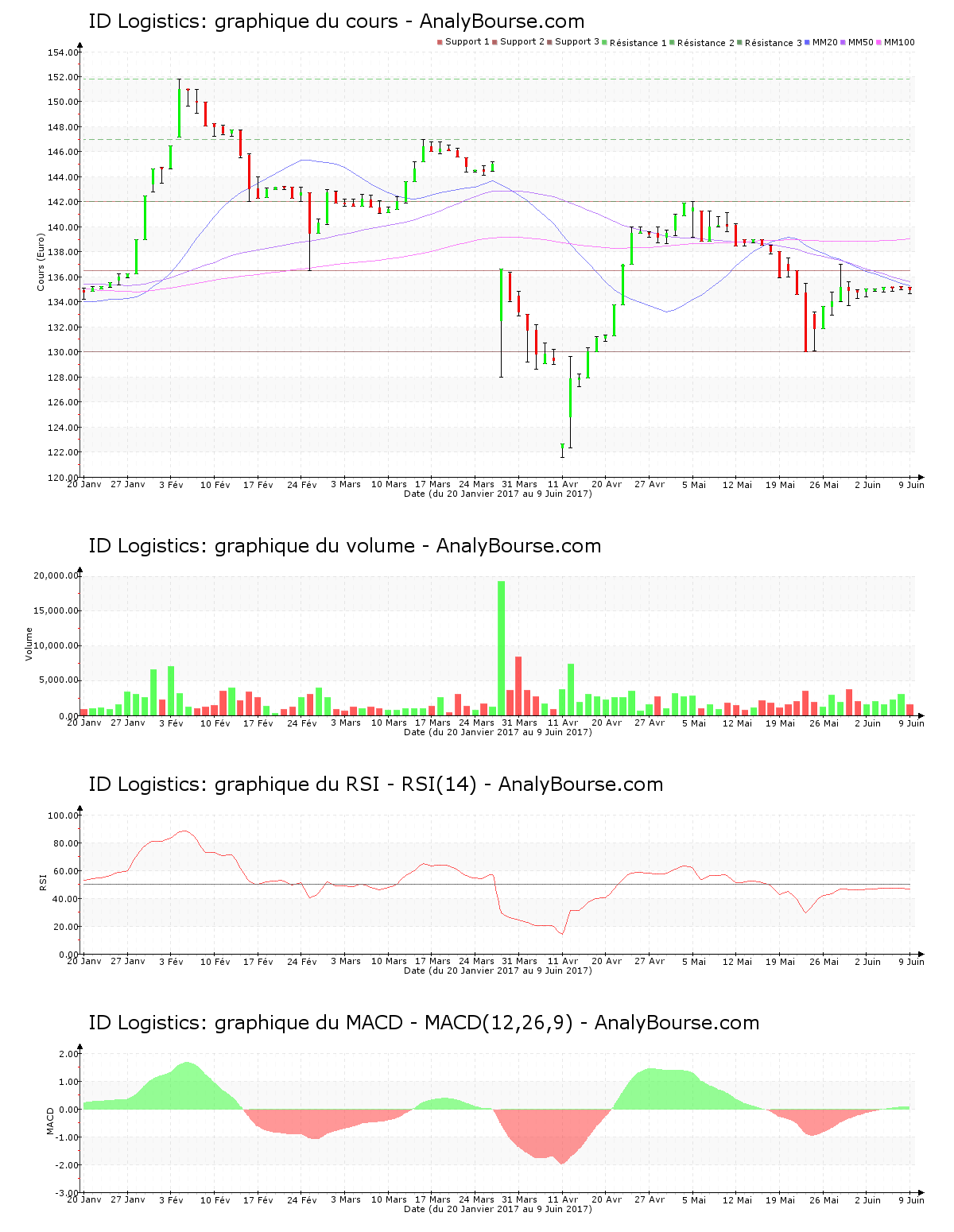Screen dimensions: 954x1232
Task: Select the Résistance 1 legend entry
Action: pos(634,42)
